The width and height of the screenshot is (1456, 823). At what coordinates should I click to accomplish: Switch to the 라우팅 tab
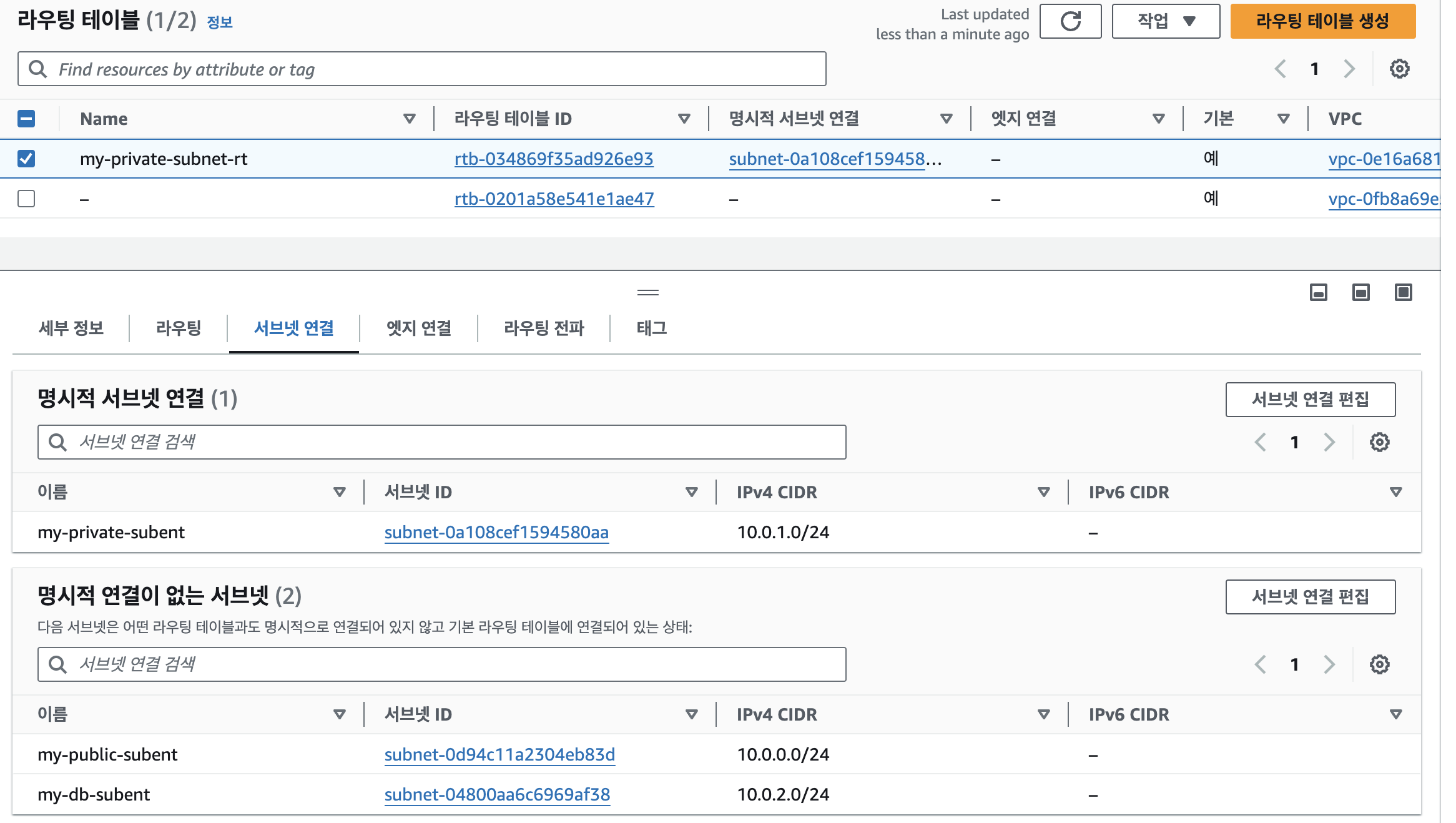(179, 328)
